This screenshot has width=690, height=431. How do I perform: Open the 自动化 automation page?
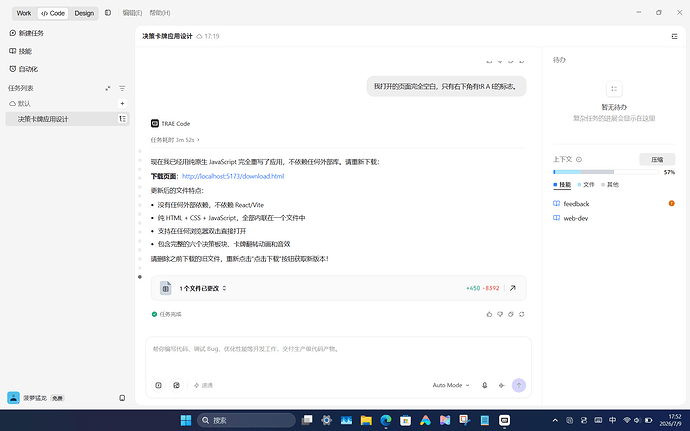pyautogui.click(x=24, y=69)
